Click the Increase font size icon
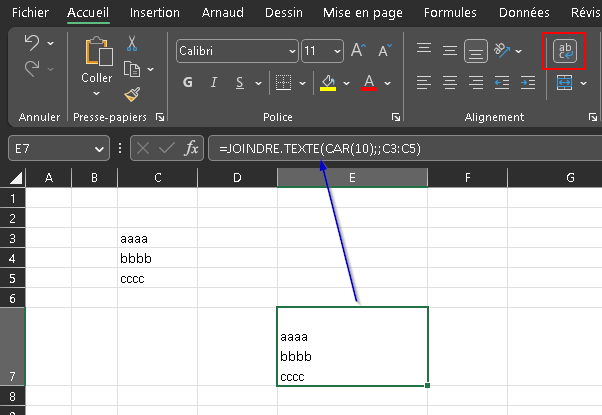Image resolution: width=602 pixels, height=415 pixels. tap(358, 50)
